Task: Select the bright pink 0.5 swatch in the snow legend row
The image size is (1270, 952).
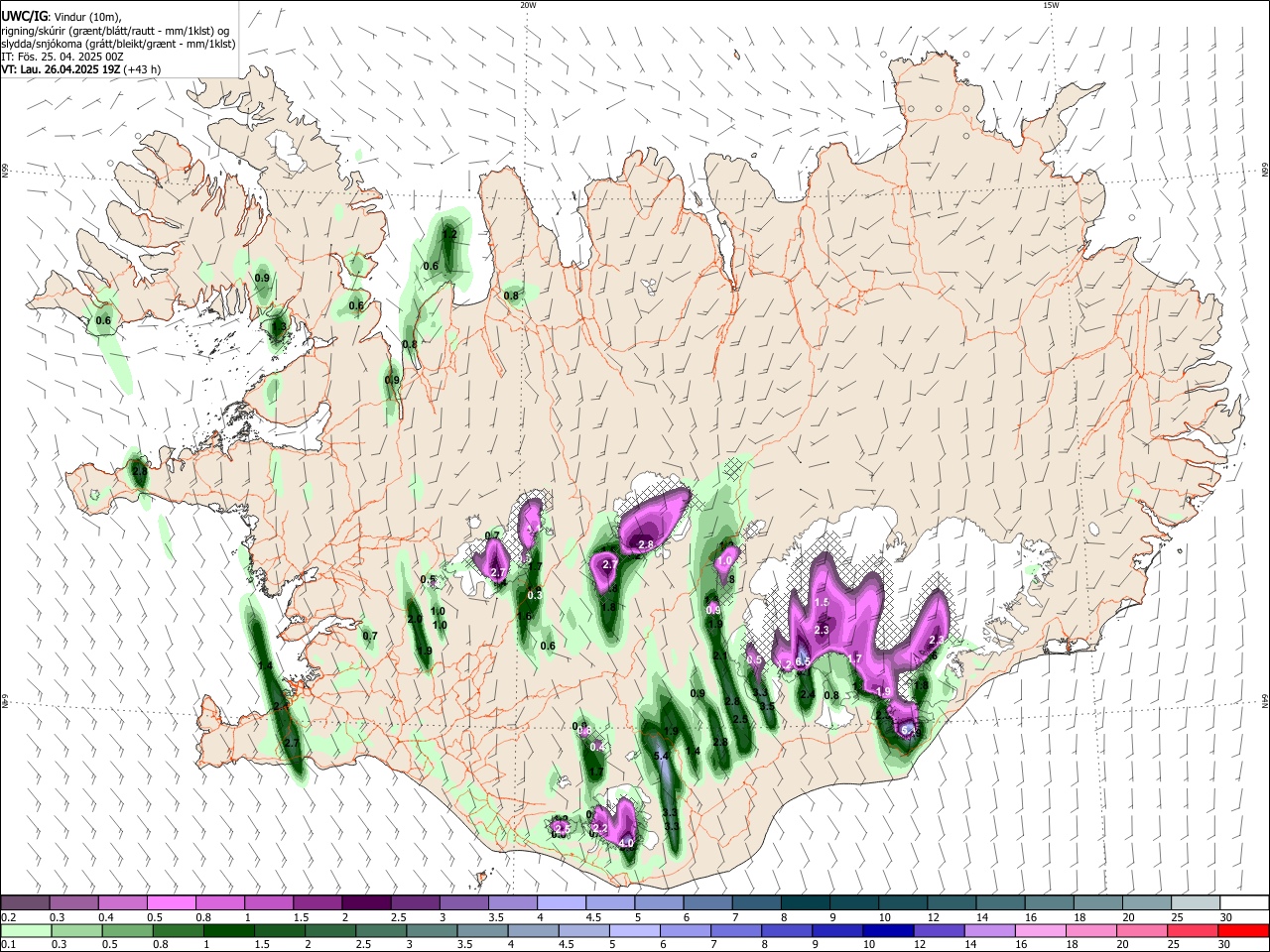Action: pos(171,902)
